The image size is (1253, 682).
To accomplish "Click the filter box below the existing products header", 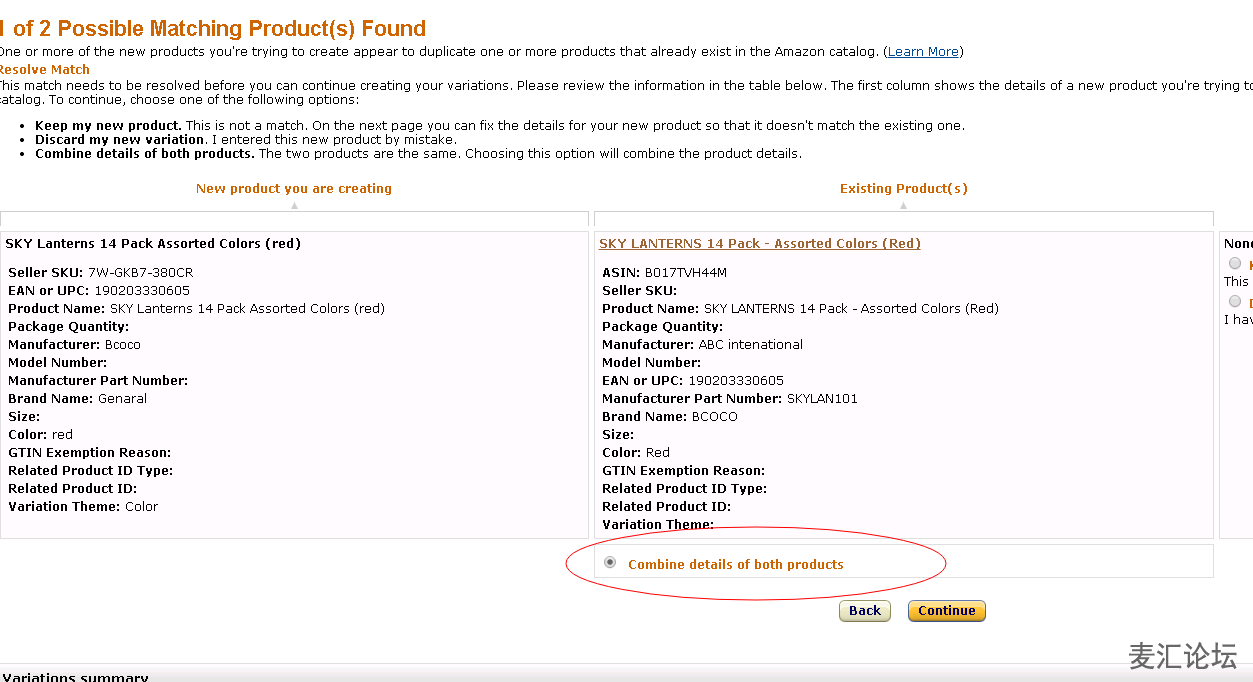I will click(903, 219).
